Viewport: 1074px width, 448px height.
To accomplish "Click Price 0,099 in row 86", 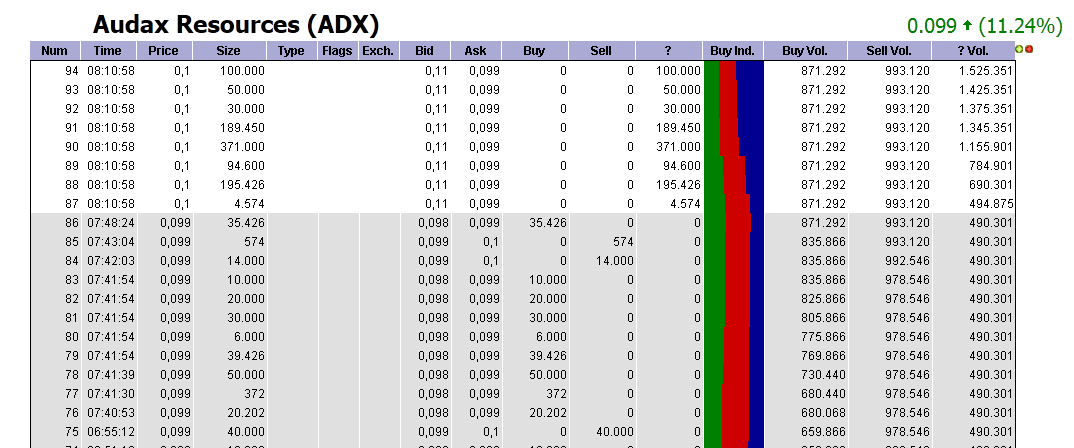I will click(176, 223).
